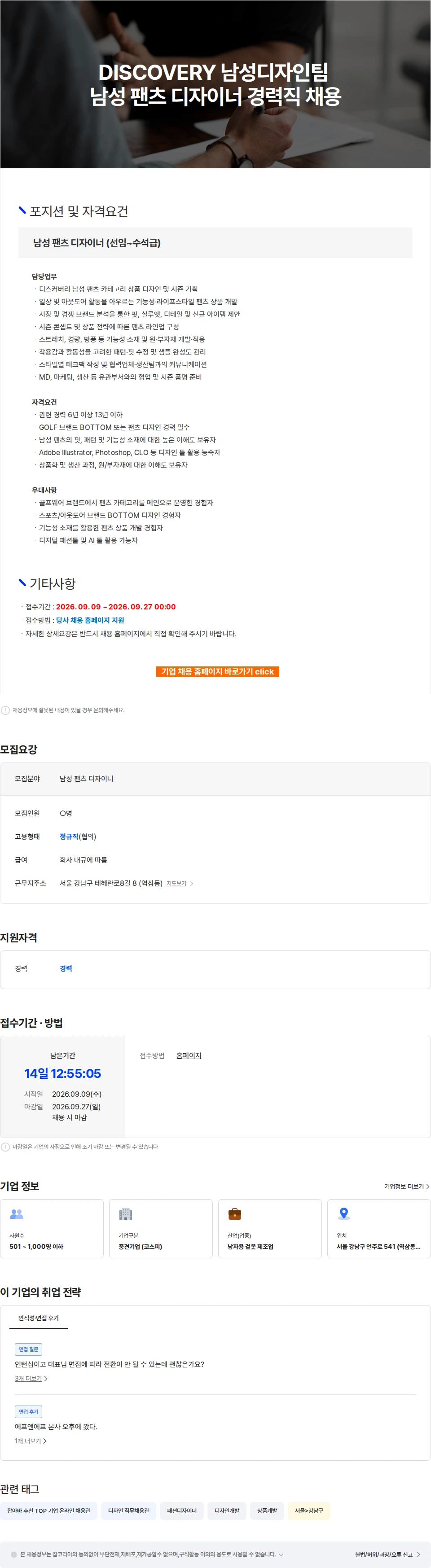Click the 면접 후기 badge
The height and width of the screenshot is (1568, 431).
29,1411
